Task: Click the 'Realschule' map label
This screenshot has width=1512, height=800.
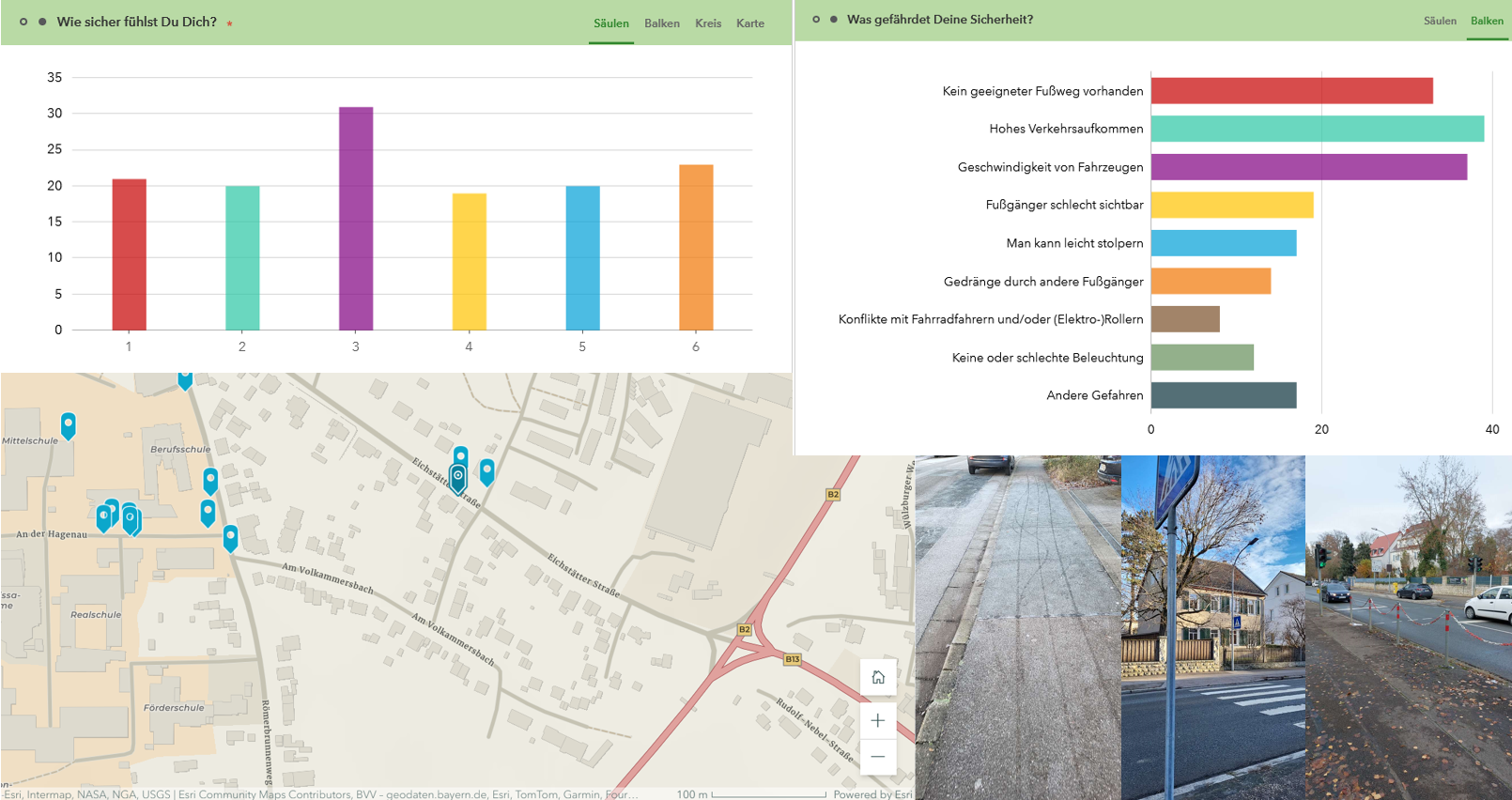Action: 96,614
